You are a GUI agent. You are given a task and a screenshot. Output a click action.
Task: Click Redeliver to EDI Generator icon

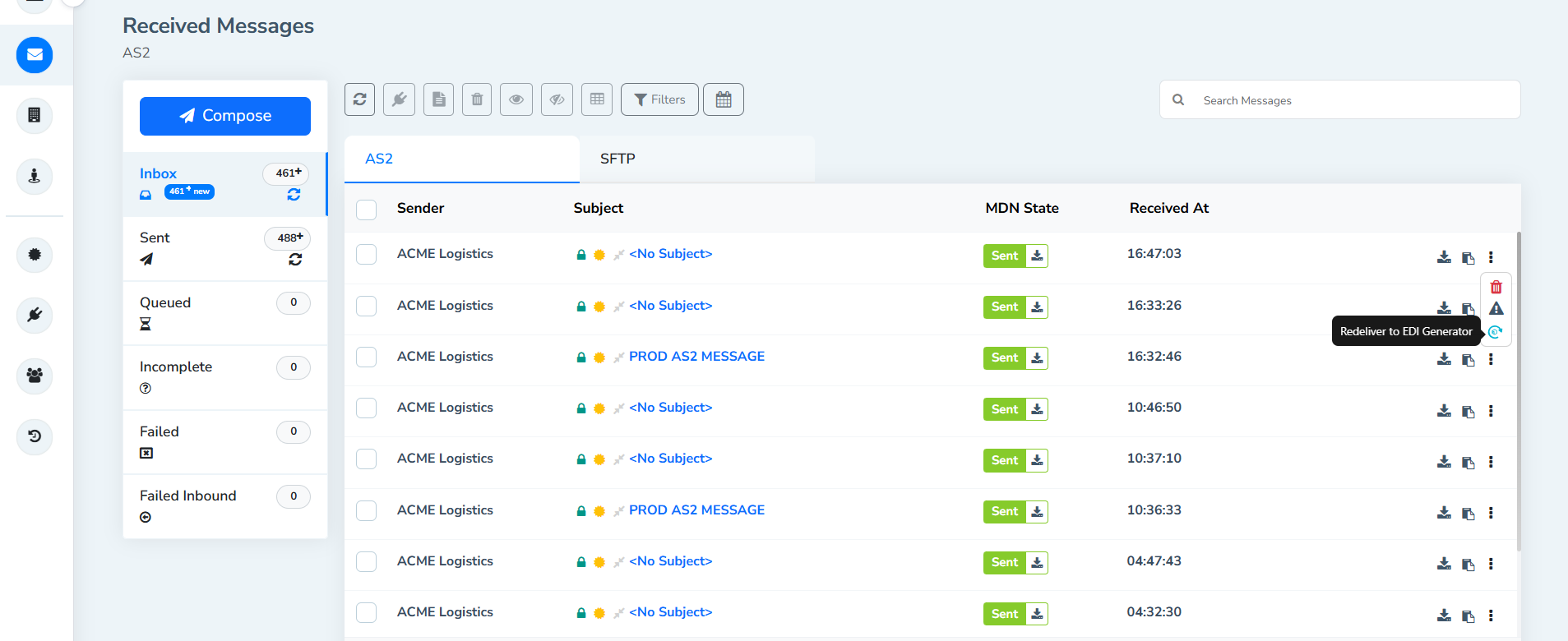tap(1495, 332)
